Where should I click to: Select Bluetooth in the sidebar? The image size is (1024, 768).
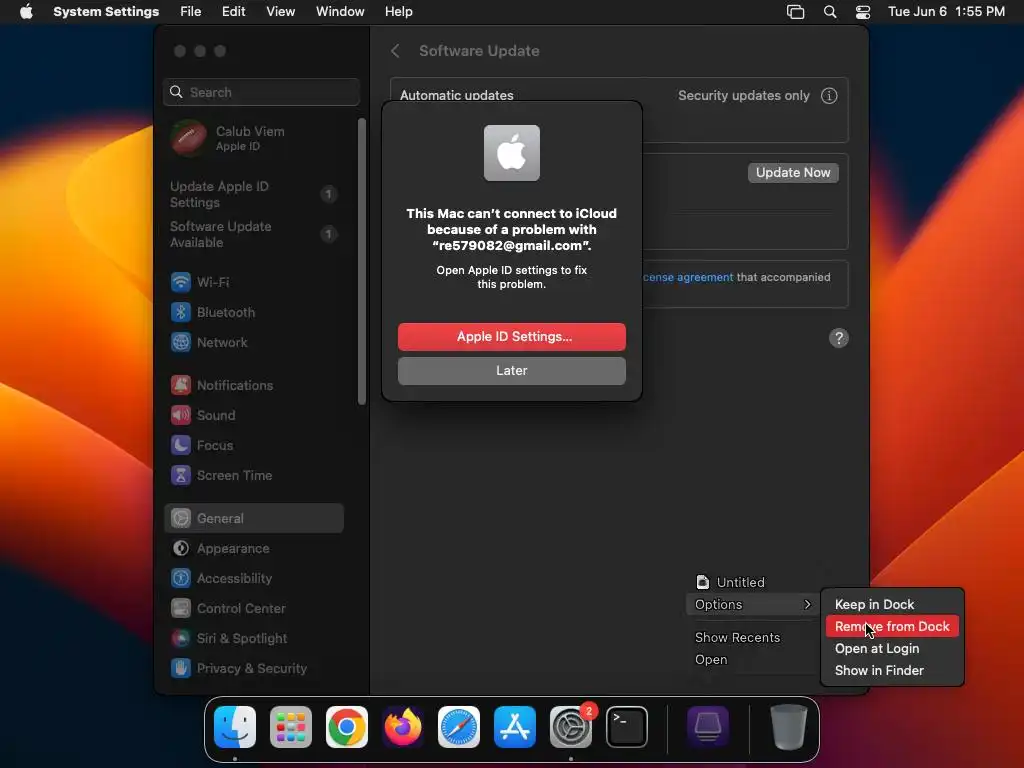253,312
